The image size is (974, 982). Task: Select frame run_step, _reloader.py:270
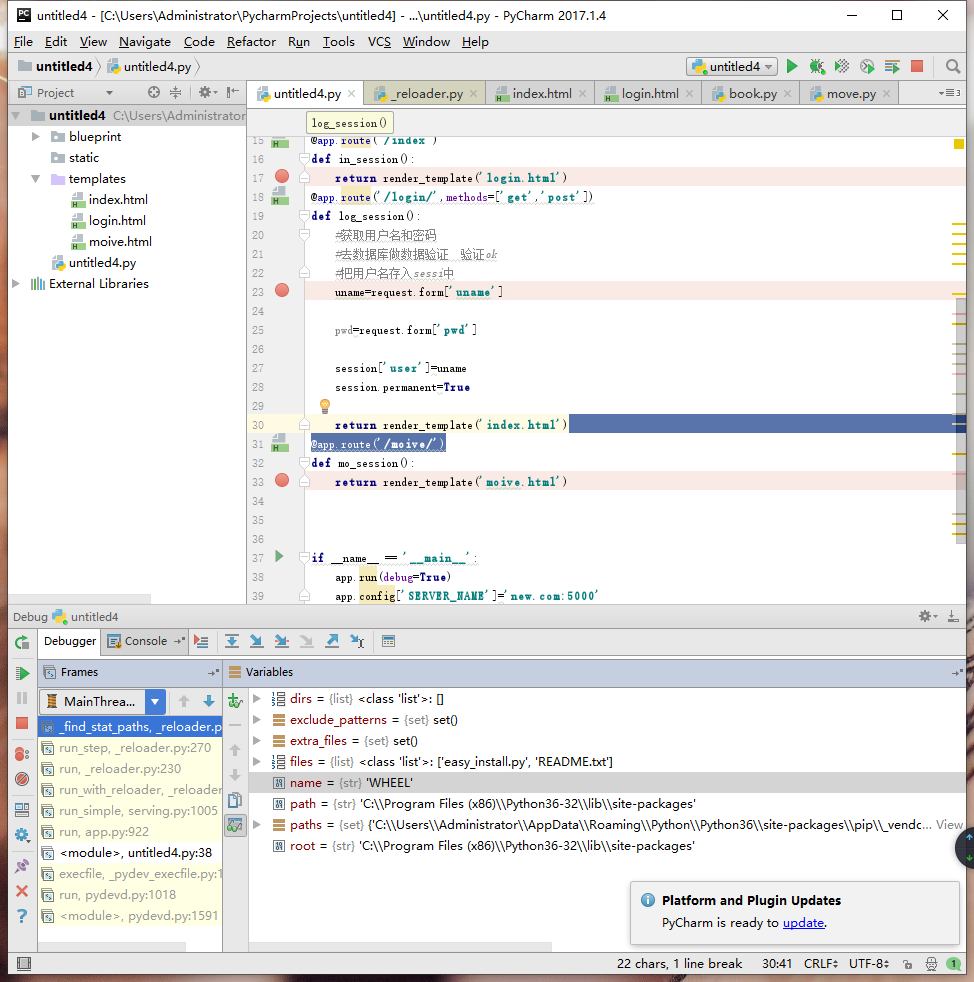click(x=130, y=748)
